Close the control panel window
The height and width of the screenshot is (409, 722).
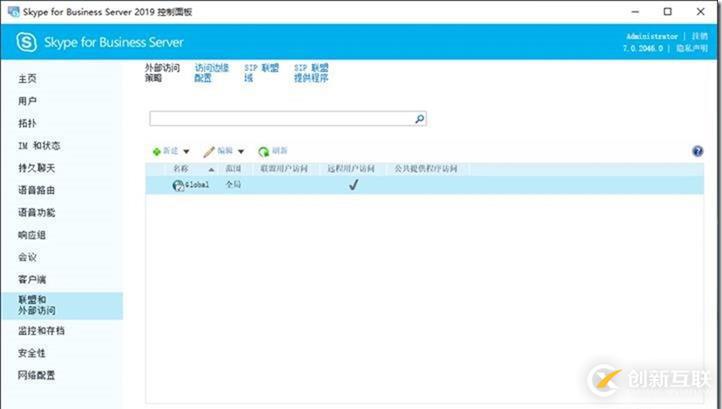click(x=700, y=12)
